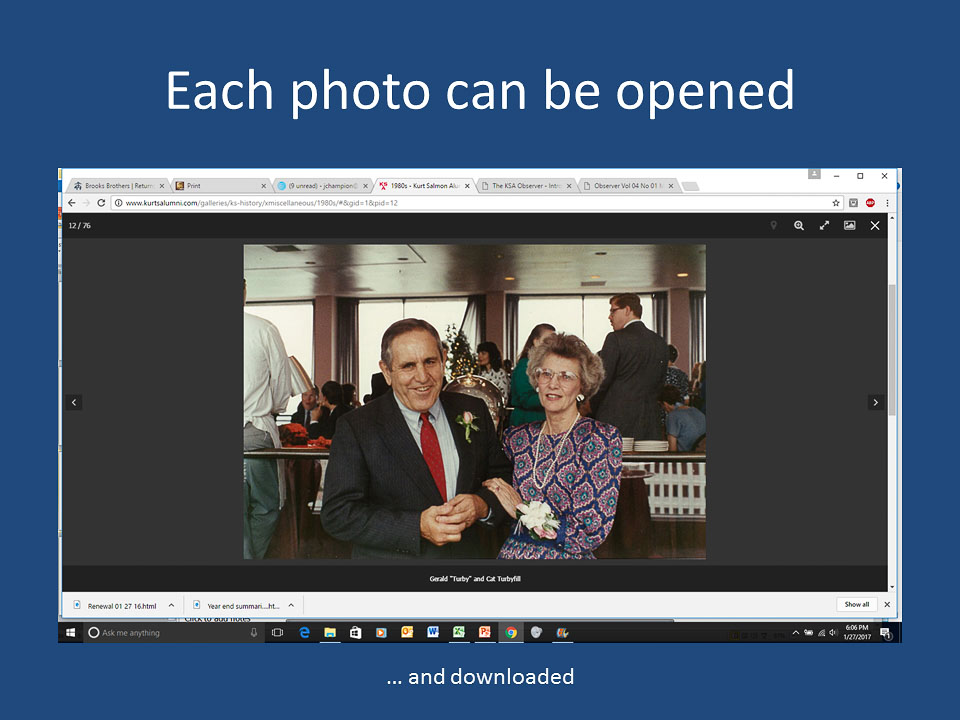This screenshot has height=720, width=960.
Task: Click the thumbnails image icon in gallery toolbar
Action: pos(849,226)
